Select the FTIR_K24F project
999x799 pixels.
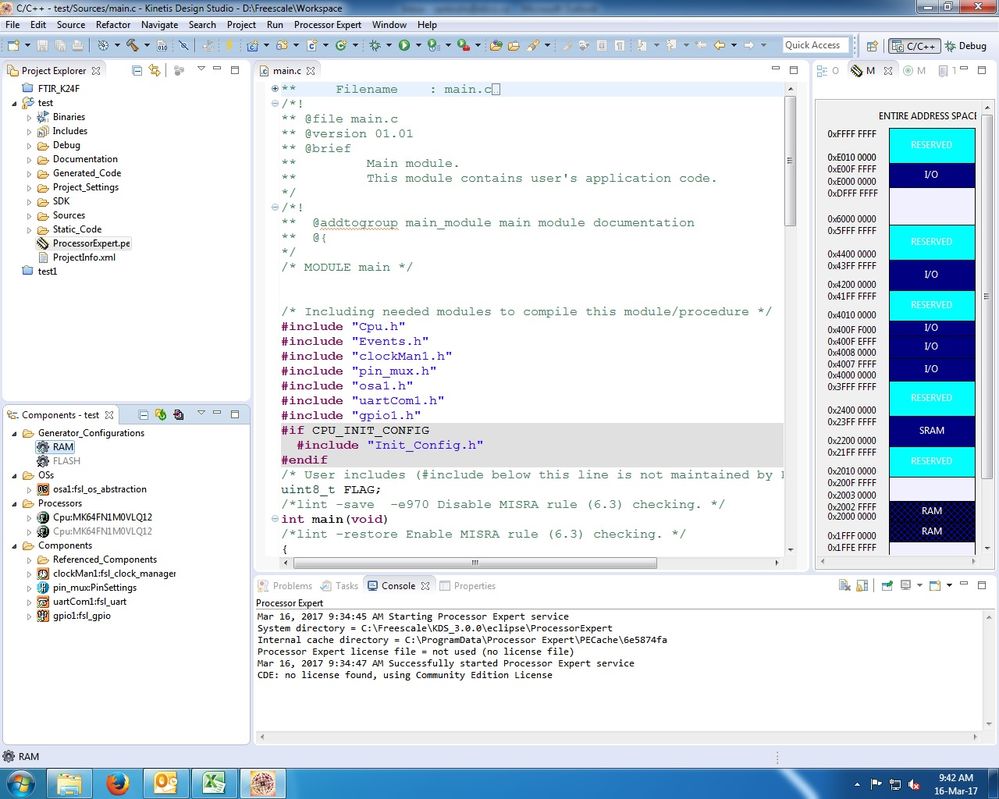coord(51,89)
